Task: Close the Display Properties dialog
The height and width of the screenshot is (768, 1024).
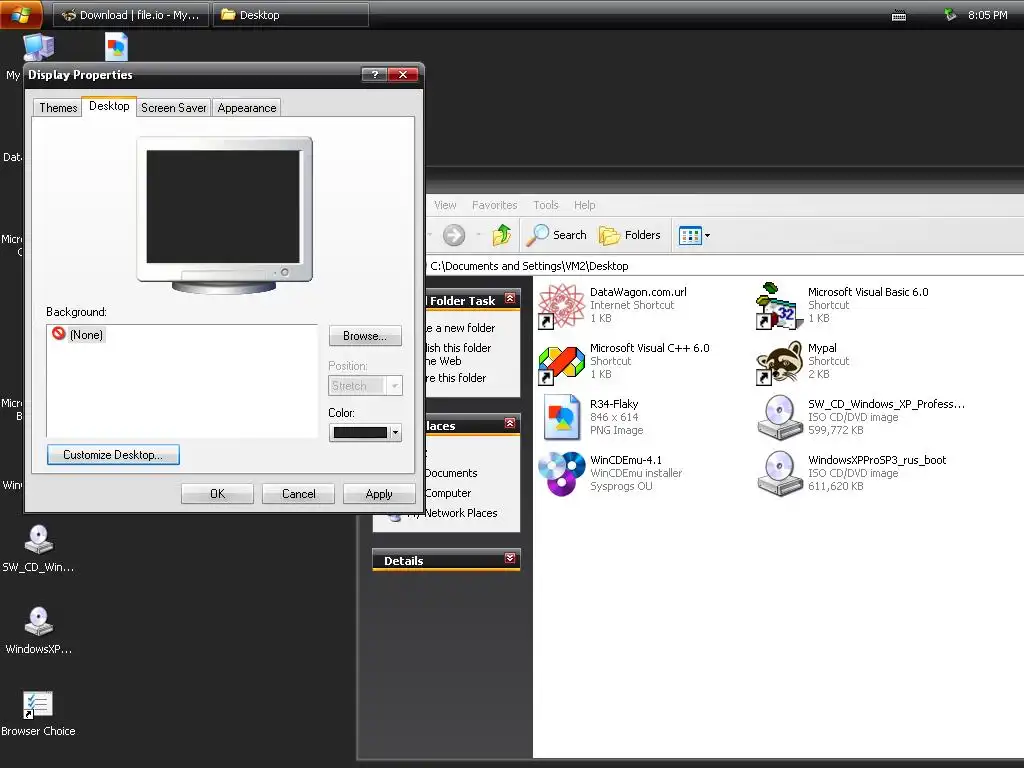Action: point(403,74)
